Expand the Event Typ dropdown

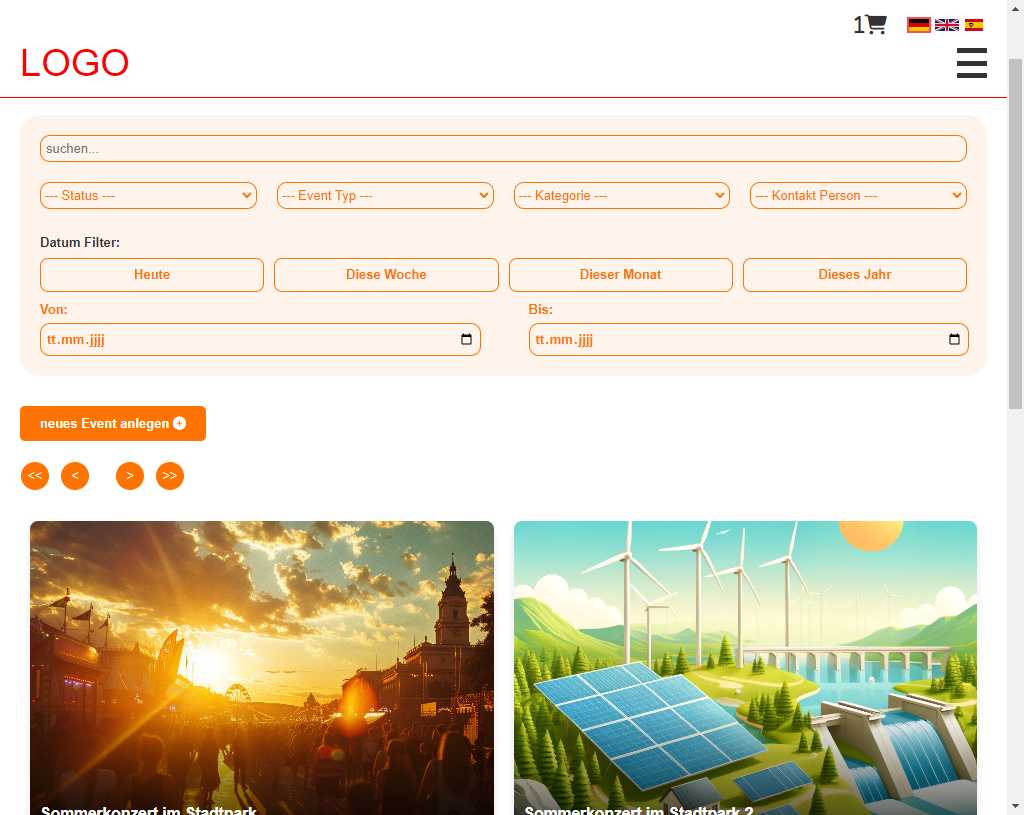coord(385,196)
